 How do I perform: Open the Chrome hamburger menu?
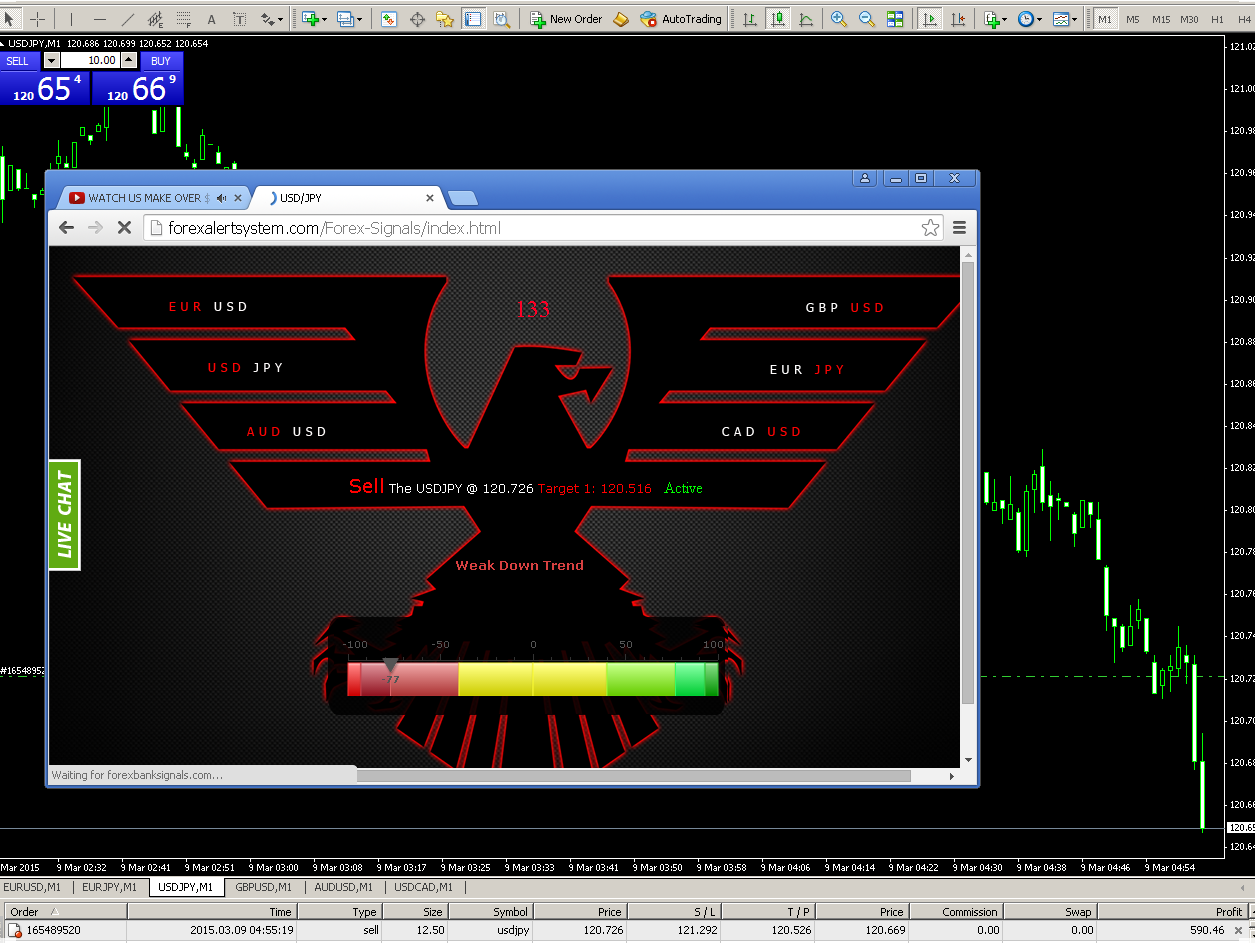pyautogui.click(x=959, y=228)
